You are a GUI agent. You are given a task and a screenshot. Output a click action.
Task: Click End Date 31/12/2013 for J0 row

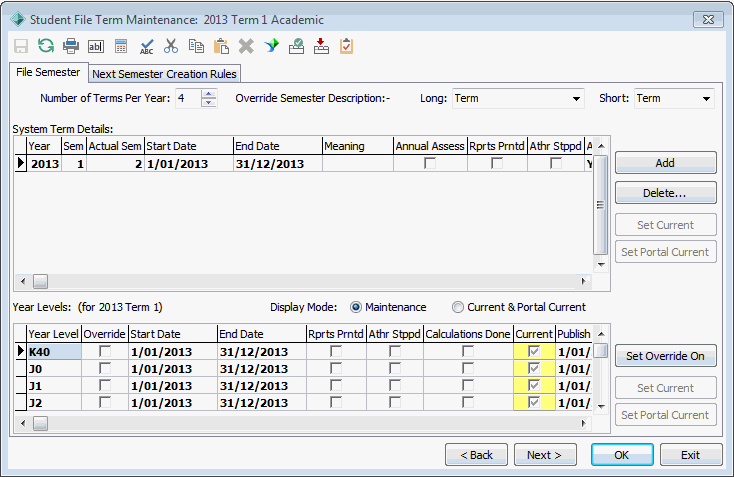pyautogui.click(x=261, y=369)
